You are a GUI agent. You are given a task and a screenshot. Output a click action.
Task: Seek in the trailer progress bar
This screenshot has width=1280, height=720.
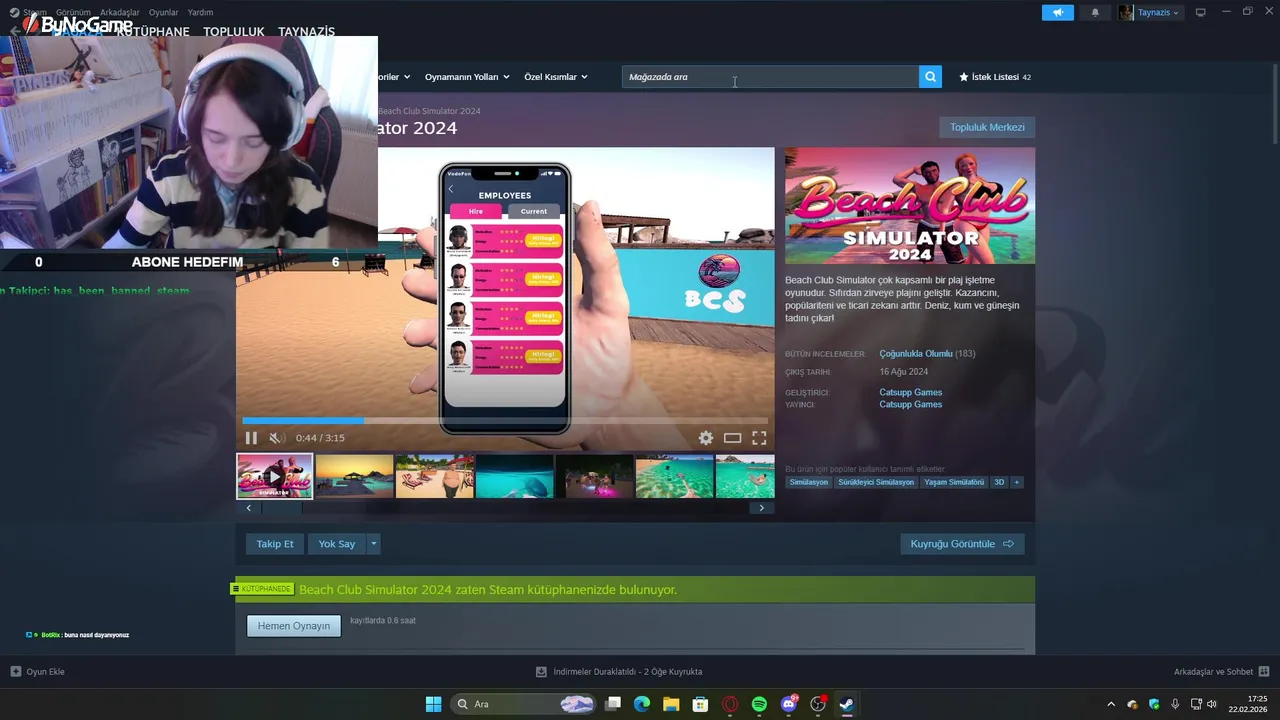[505, 421]
